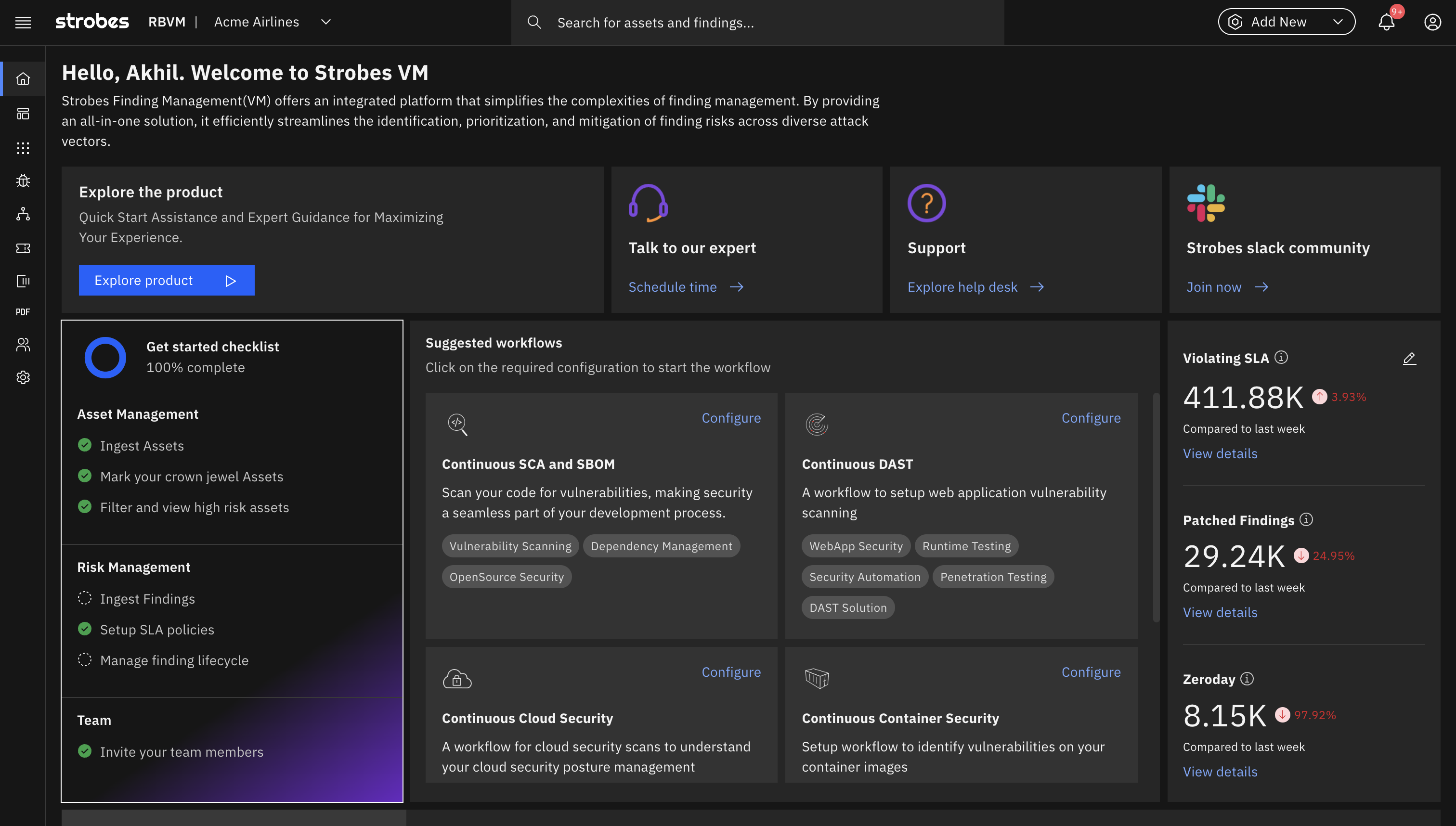Open the reports panel icon in sidebar

pyautogui.click(x=23, y=281)
